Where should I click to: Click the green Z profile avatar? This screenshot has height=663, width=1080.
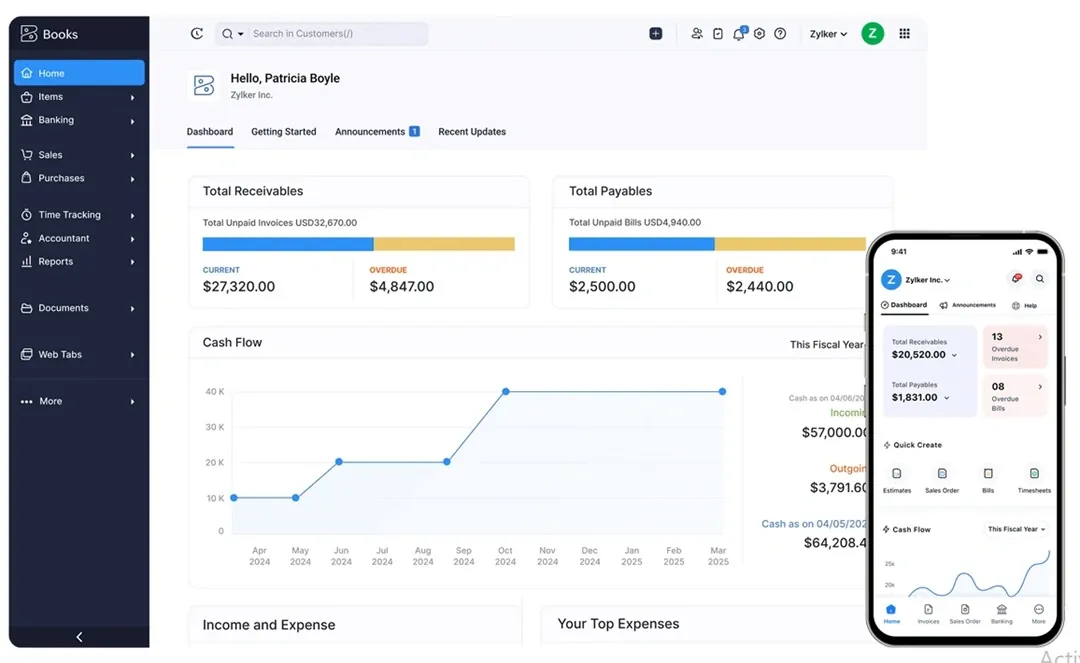873,33
